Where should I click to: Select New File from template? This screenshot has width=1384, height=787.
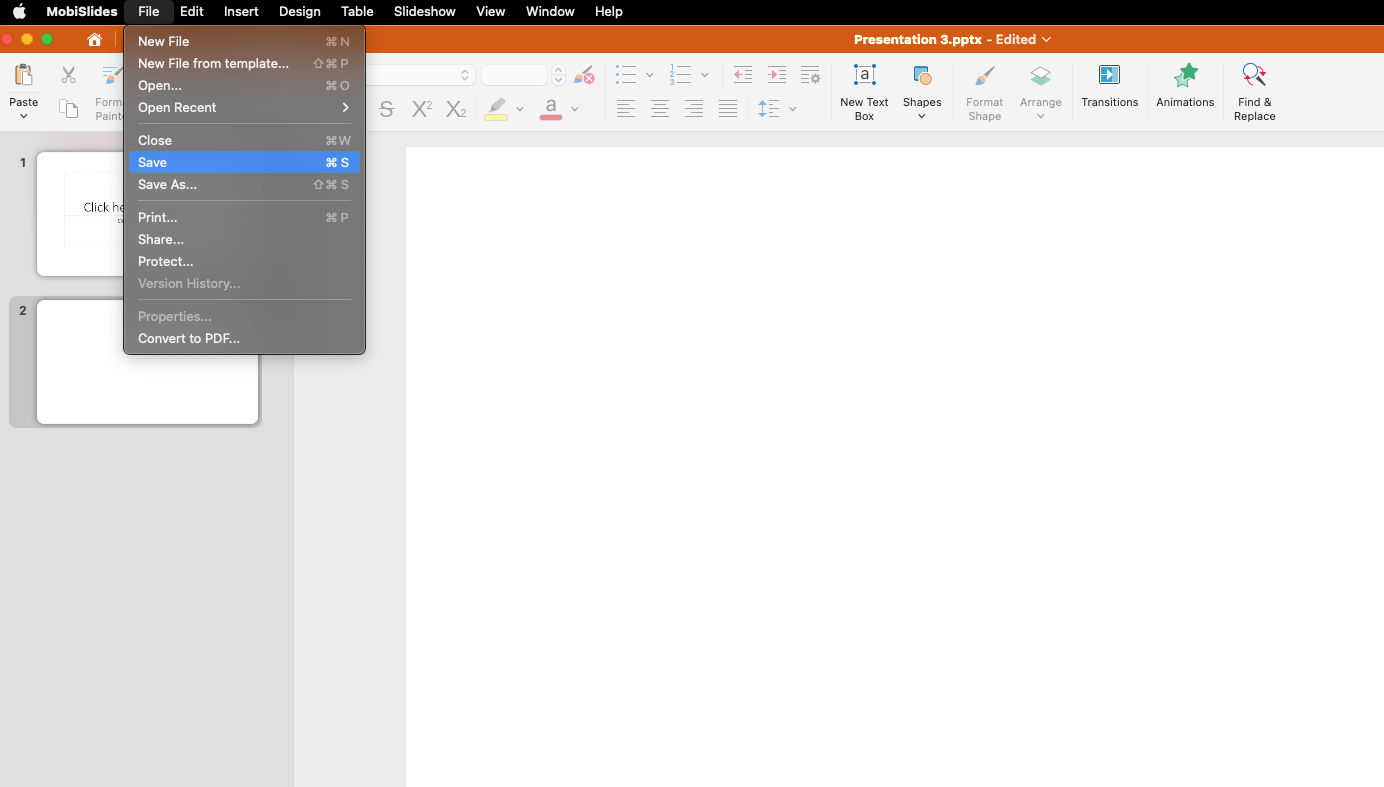click(x=244, y=63)
